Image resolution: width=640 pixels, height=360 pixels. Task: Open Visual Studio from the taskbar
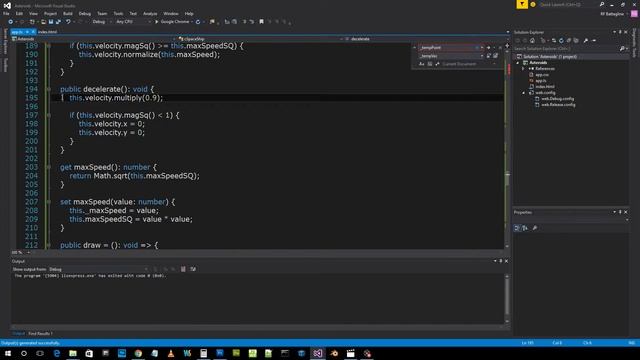pos(318,353)
